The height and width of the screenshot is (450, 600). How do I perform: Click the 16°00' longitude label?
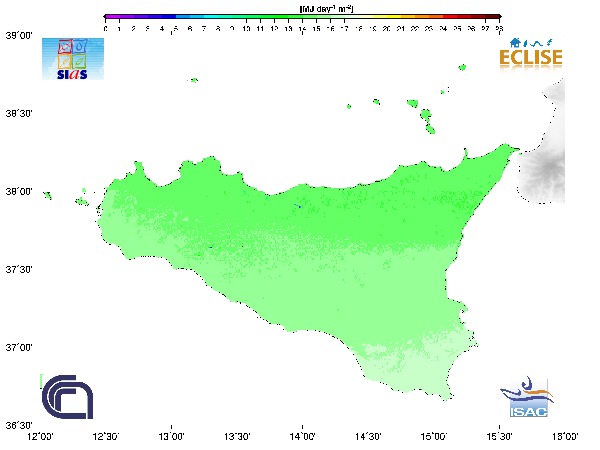coord(565,437)
